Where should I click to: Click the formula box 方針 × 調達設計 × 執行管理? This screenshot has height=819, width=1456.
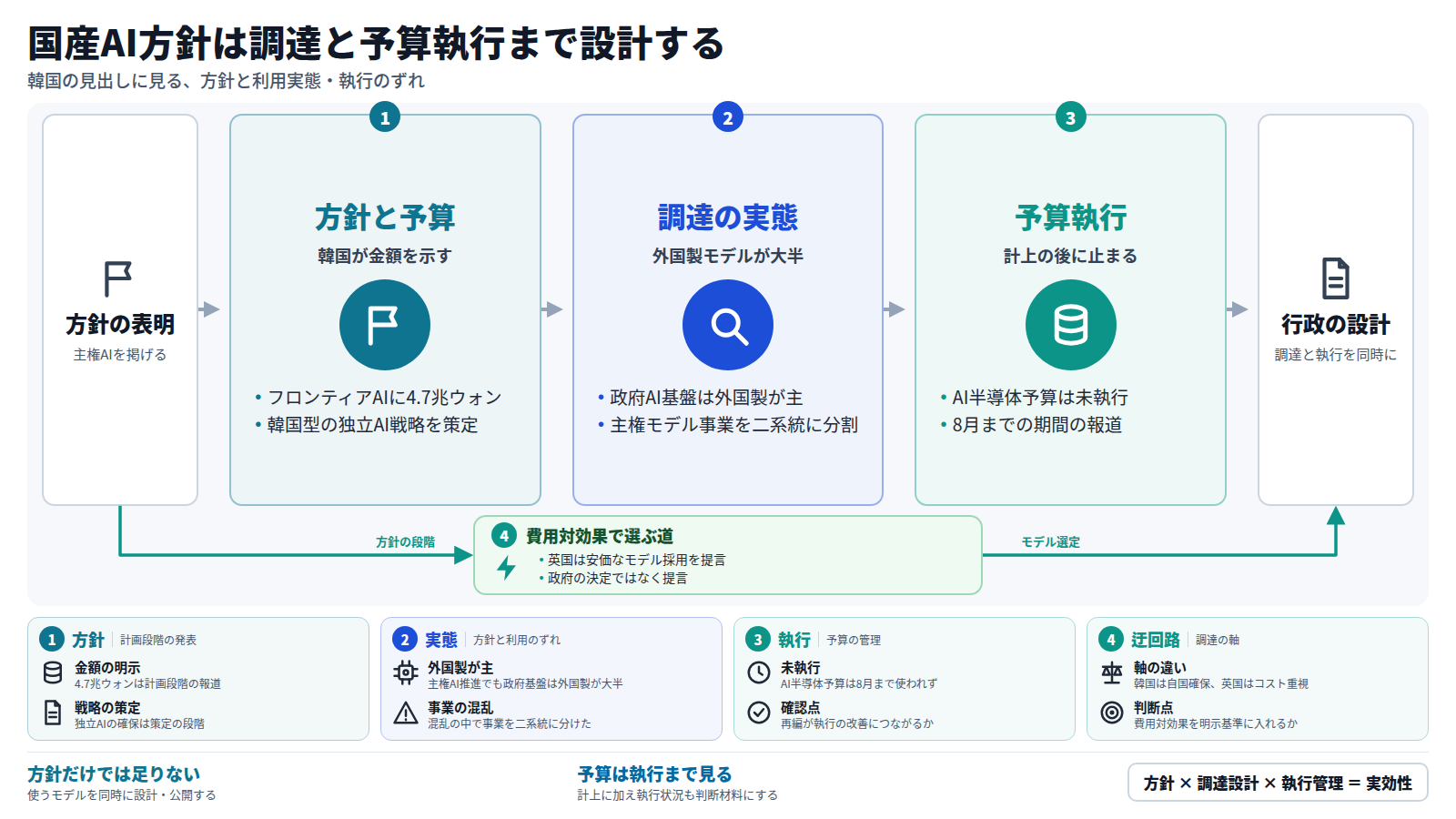[x=1278, y=783]
